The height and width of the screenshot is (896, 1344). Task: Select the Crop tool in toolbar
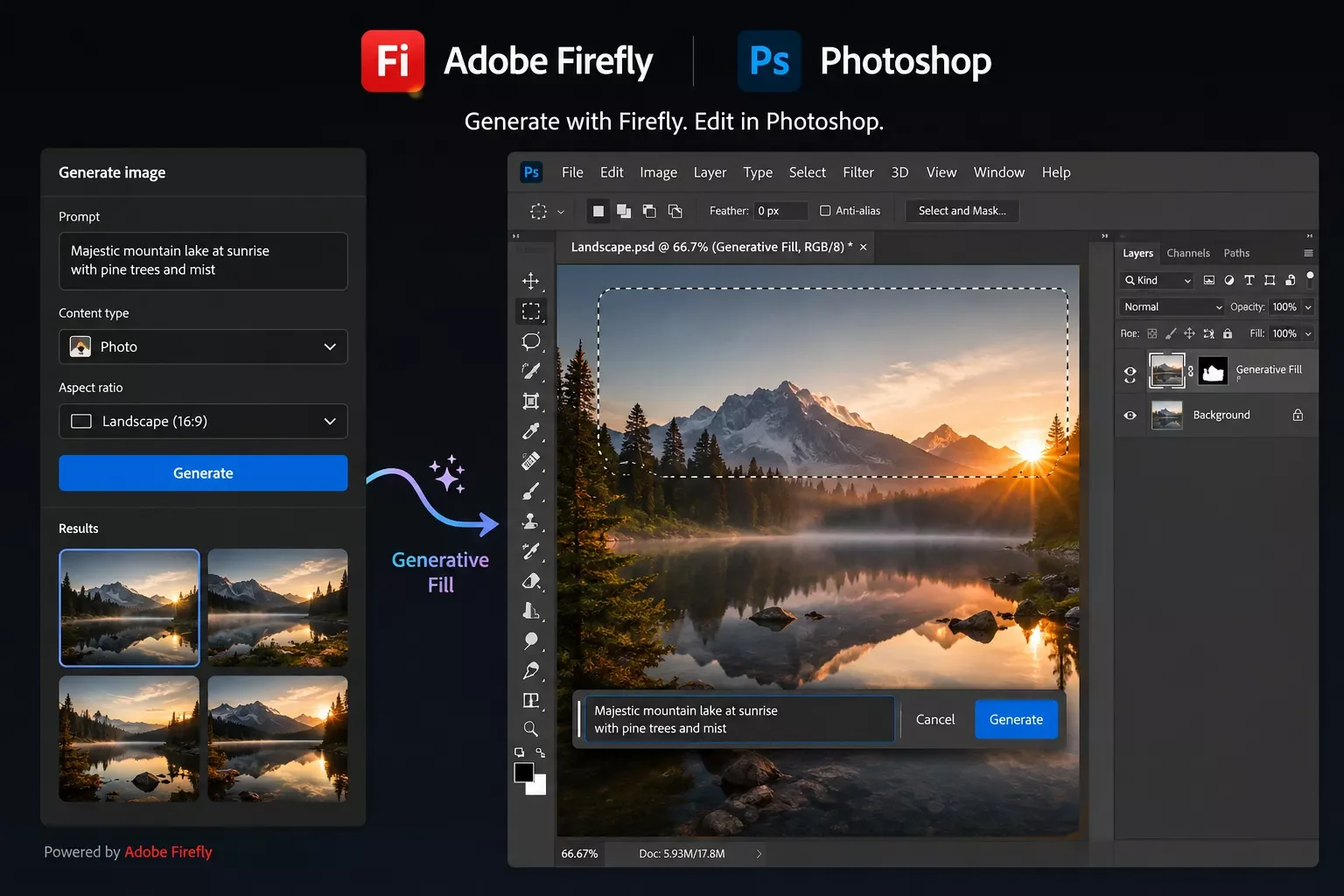(x=530, y=401)
